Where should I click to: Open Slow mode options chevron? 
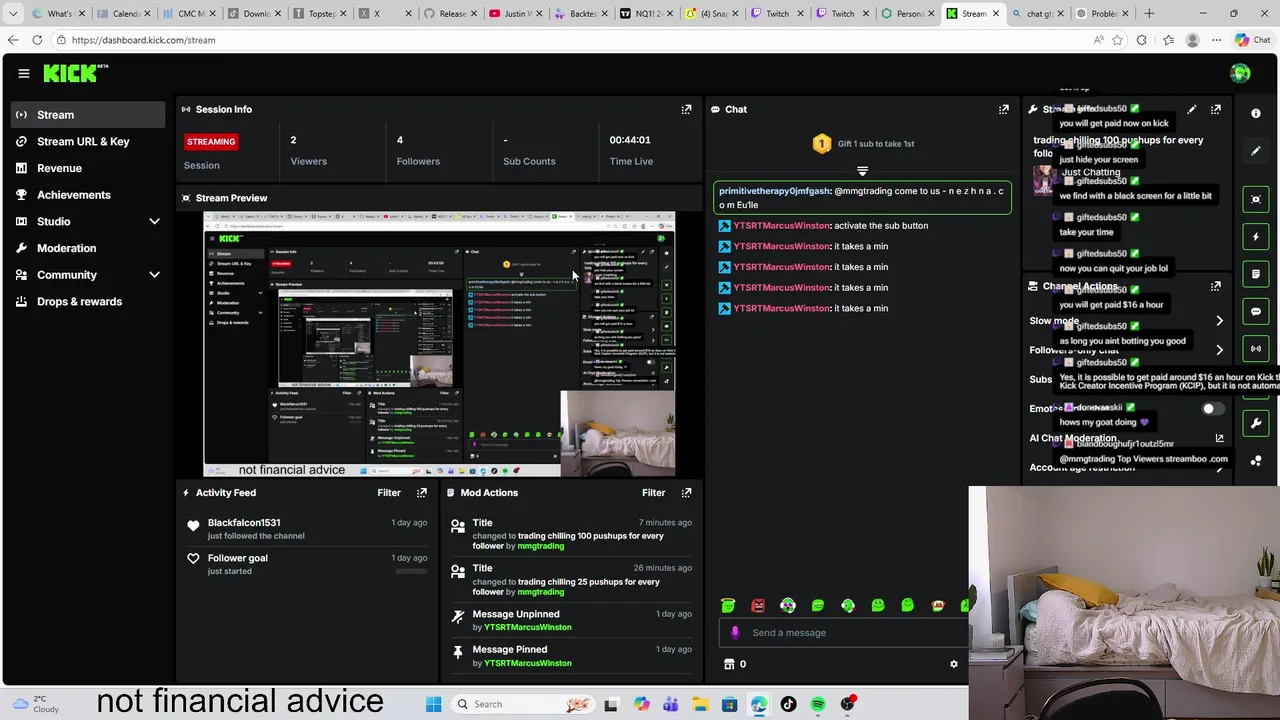point(1219,321)
